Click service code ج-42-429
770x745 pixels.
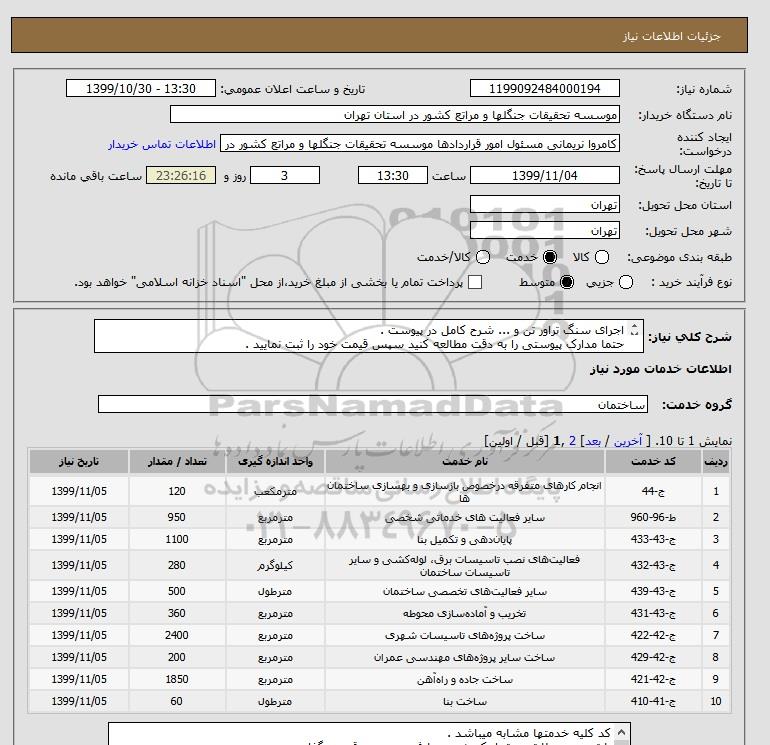(653, 657)
